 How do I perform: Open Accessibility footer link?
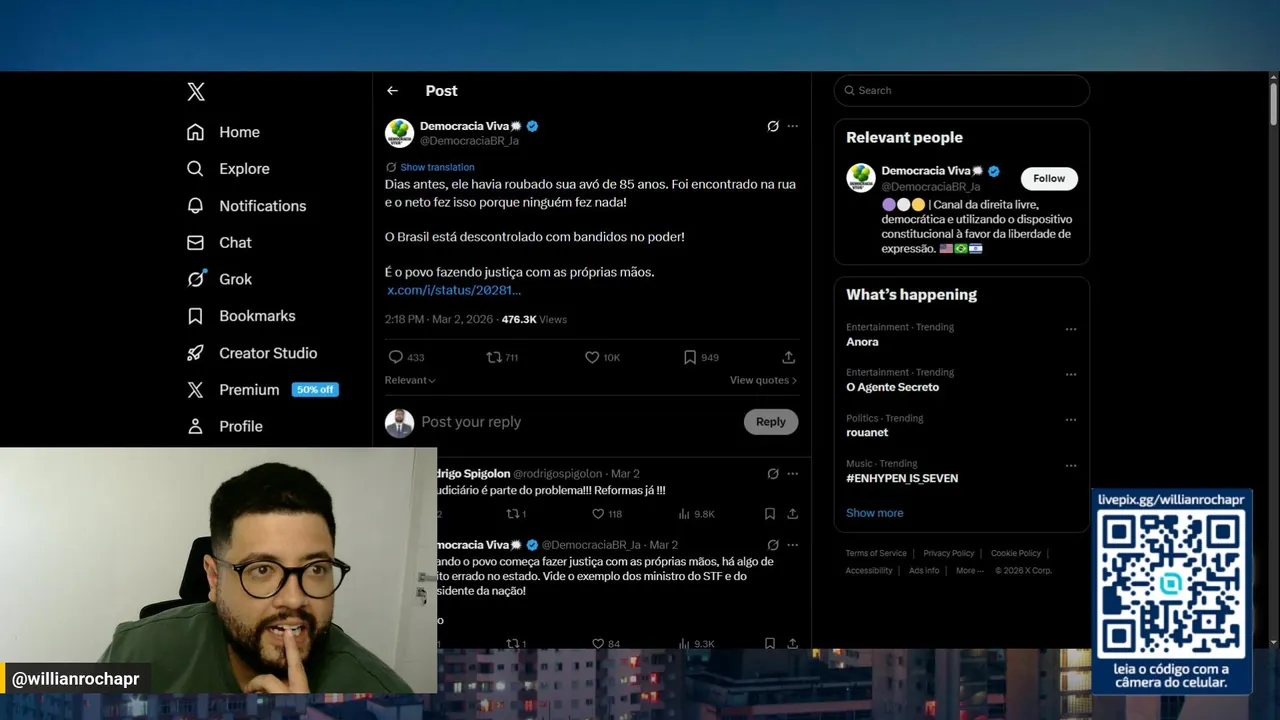pos(869,571)
